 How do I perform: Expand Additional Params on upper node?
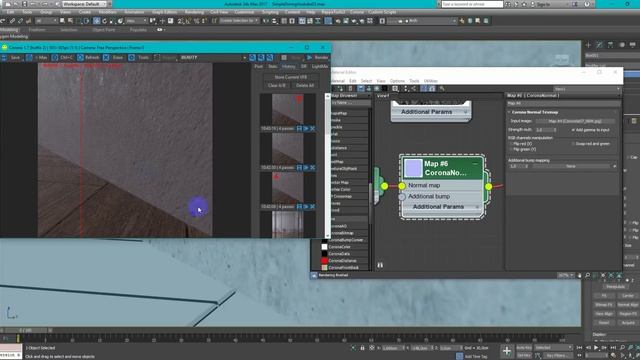pos(465,112)
